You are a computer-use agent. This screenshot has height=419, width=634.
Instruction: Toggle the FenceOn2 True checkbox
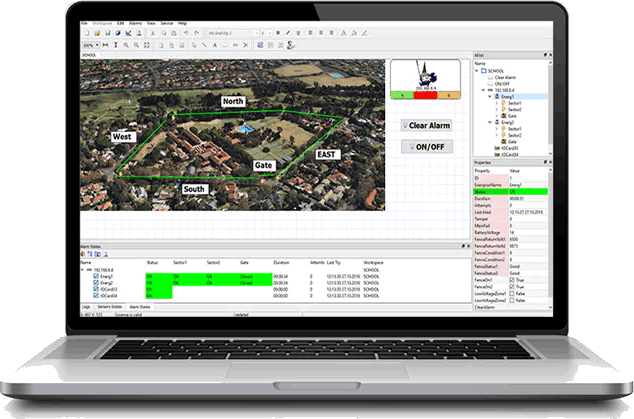[512, 287]
